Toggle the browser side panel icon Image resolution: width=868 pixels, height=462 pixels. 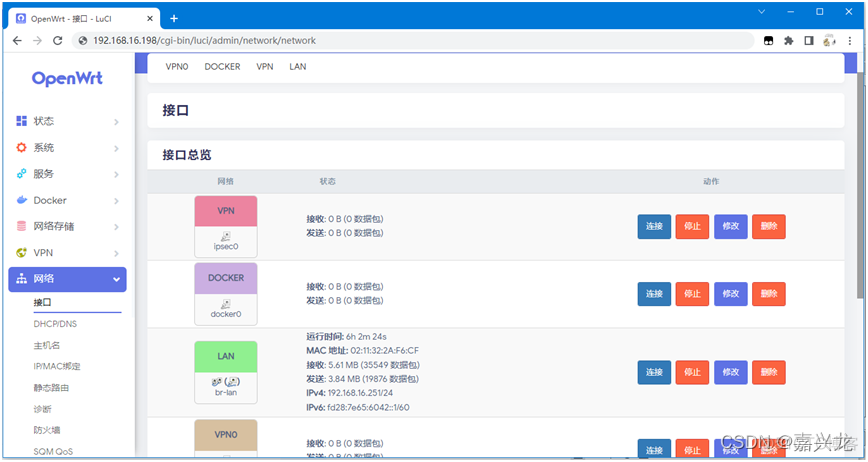click(809, 40)
